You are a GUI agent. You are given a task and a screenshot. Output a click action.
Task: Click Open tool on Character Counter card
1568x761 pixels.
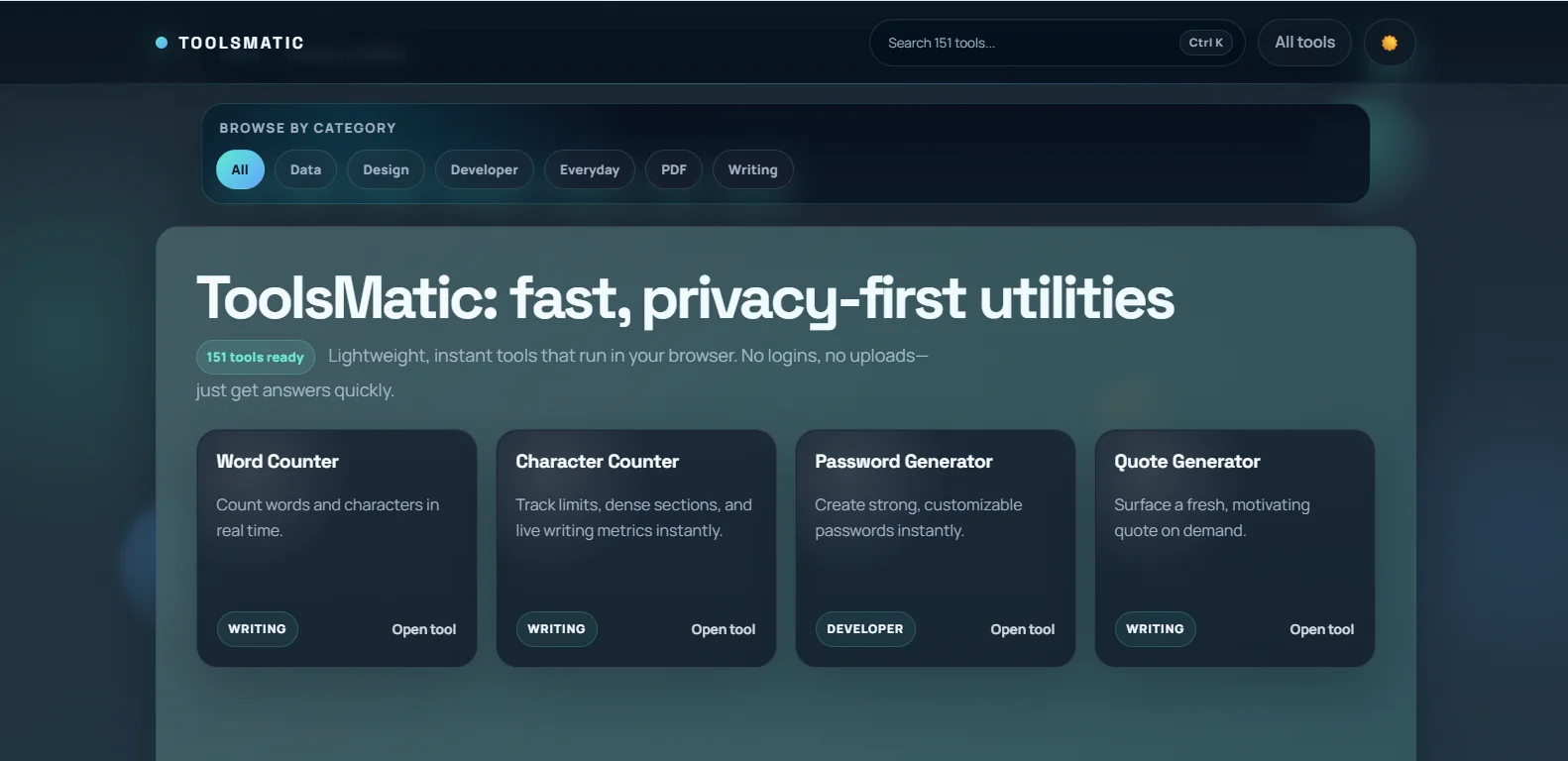723,629
